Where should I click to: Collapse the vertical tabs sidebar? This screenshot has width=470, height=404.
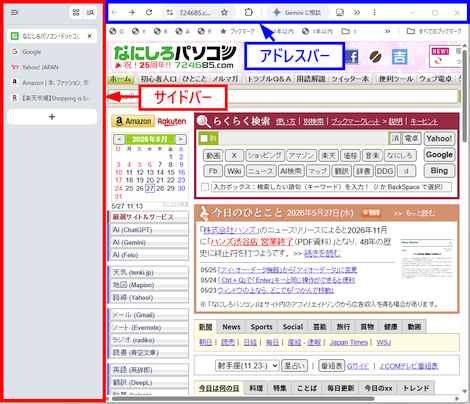tap(14, 13)
